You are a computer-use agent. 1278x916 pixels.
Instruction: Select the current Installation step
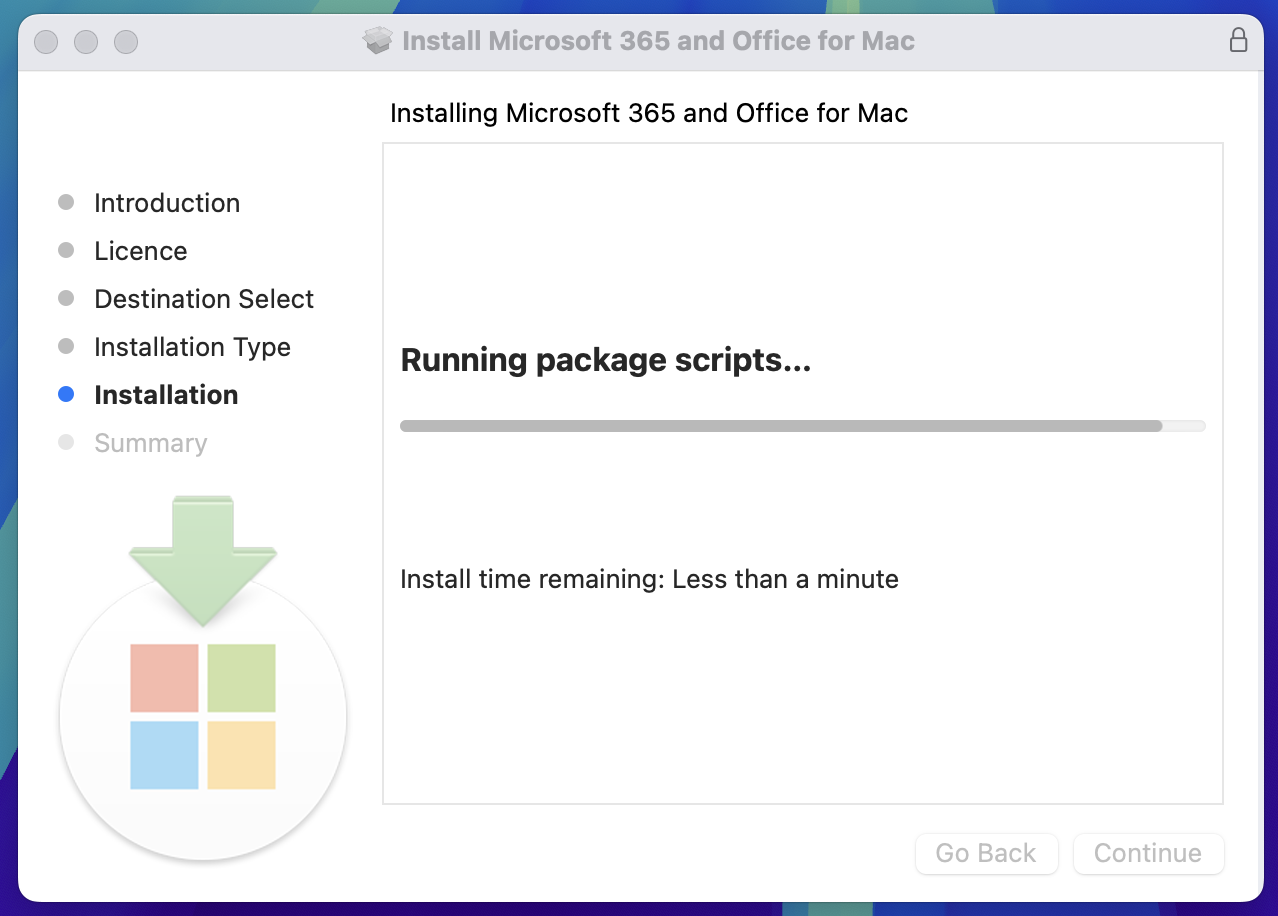(x=166, y=395)
